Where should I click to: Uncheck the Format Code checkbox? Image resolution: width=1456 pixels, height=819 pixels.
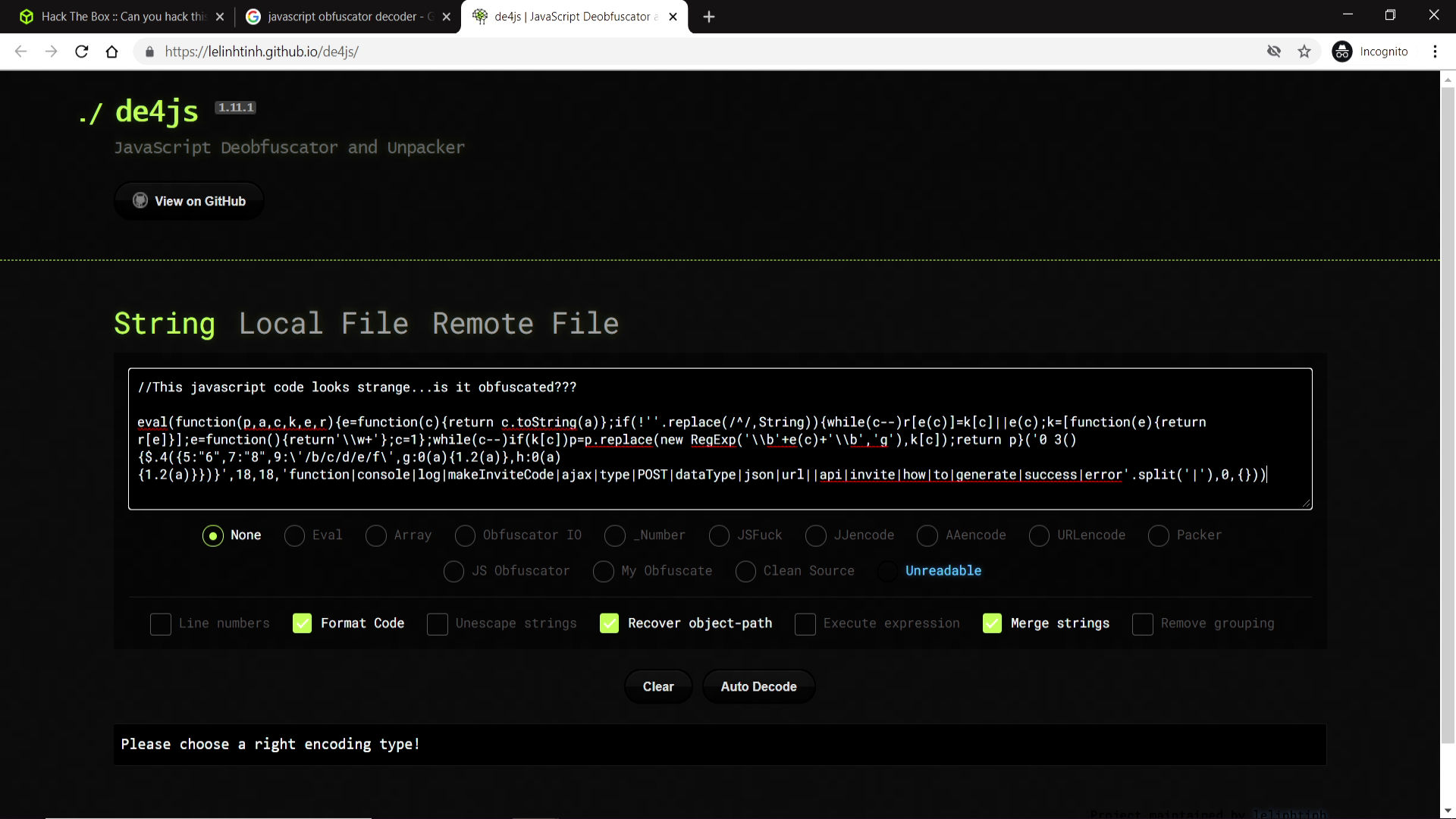[302, 623]
